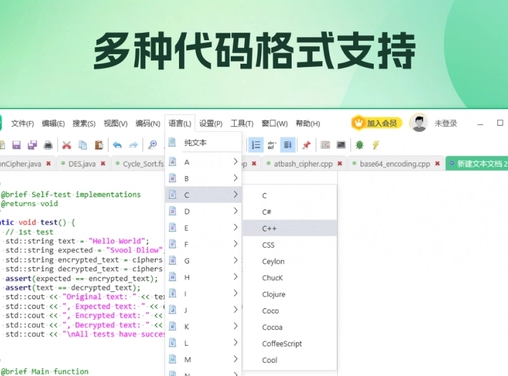Click the red pin icon
This screenshot has height=376, width=508.
point(306,145)
